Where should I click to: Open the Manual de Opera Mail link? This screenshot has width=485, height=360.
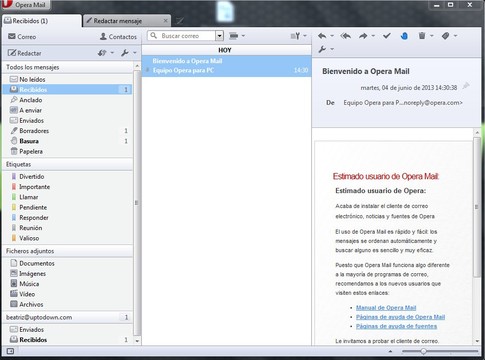pyautogui.click(x=386, y=308)
